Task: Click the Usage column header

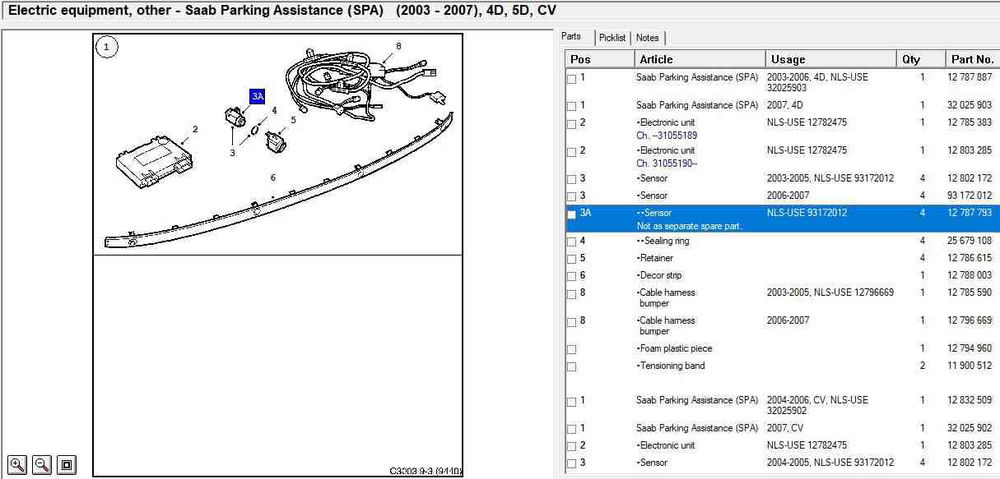Action: pyautogui.click(x=828, y=59)
